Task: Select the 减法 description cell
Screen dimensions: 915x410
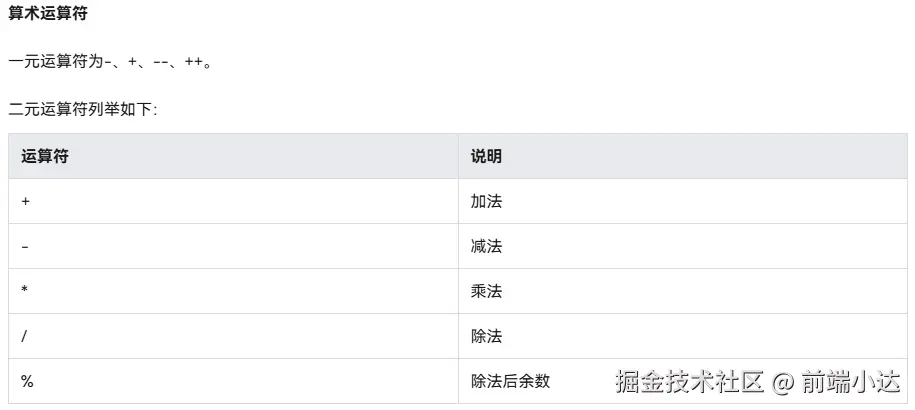Action: coord(486,246)
